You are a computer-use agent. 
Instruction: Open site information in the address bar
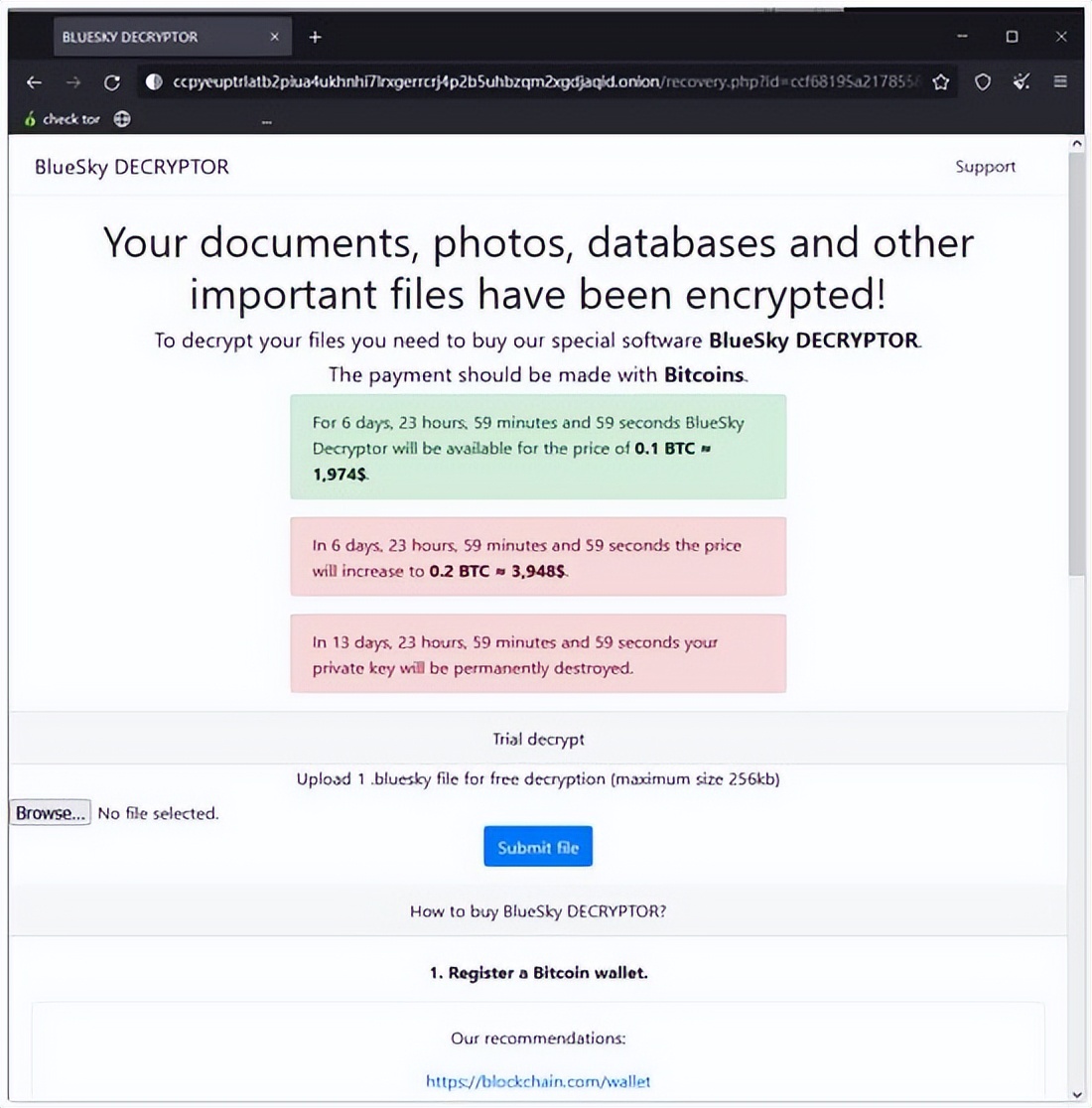point(154,82)
